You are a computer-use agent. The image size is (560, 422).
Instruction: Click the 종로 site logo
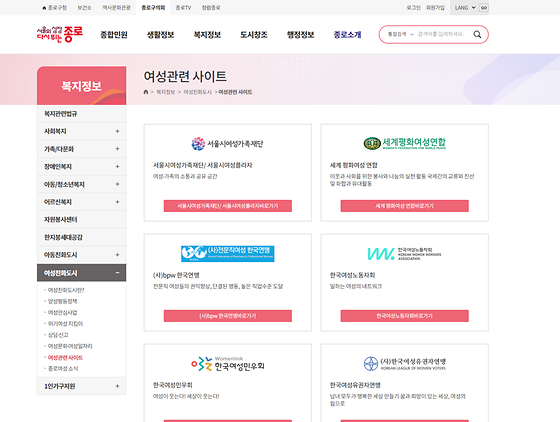point(60,34)
